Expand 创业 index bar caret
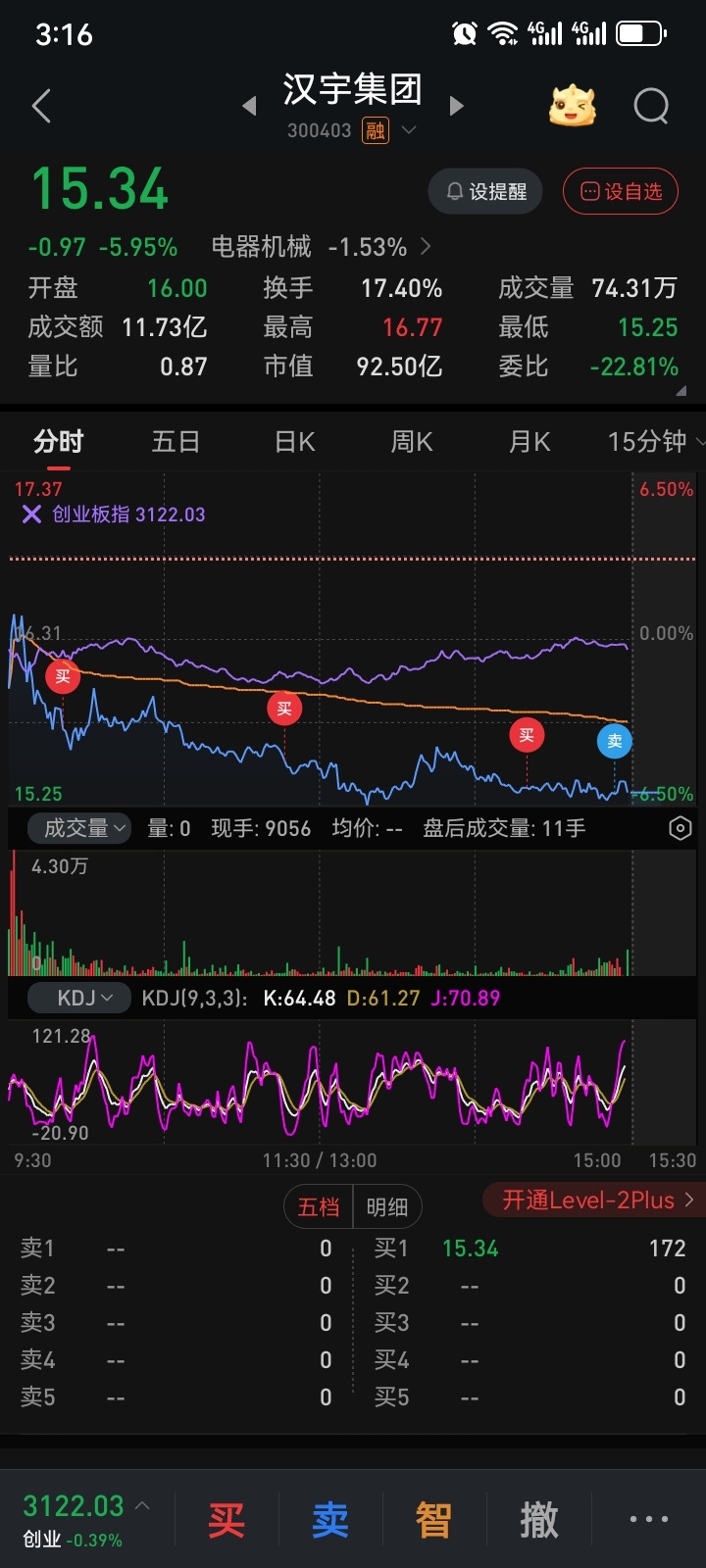The width and height of the screenshot is (706, 1568). (142, 1505)
